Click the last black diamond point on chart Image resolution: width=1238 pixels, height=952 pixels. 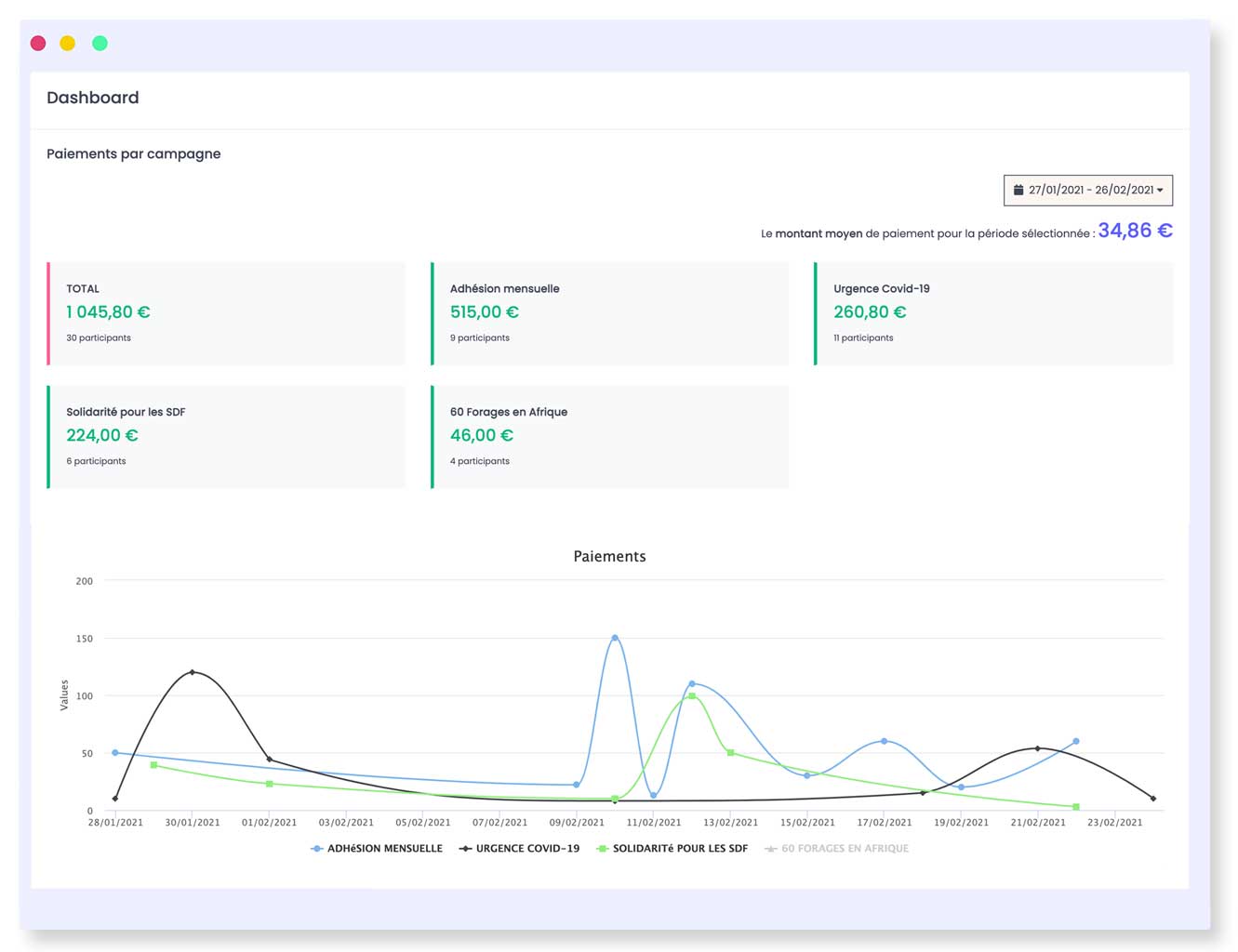point(1153,799)
